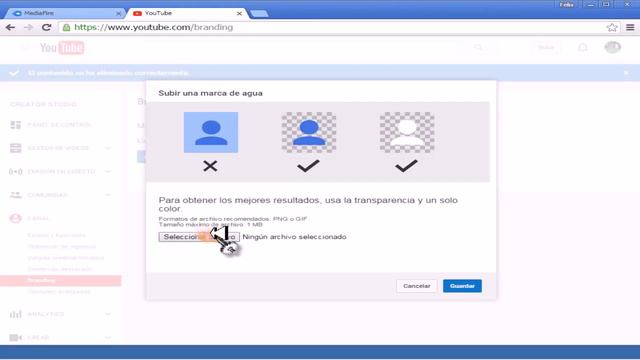Open the Analytics bar chart icon
This screenshot has width=640, height=360.
point(16,314)
